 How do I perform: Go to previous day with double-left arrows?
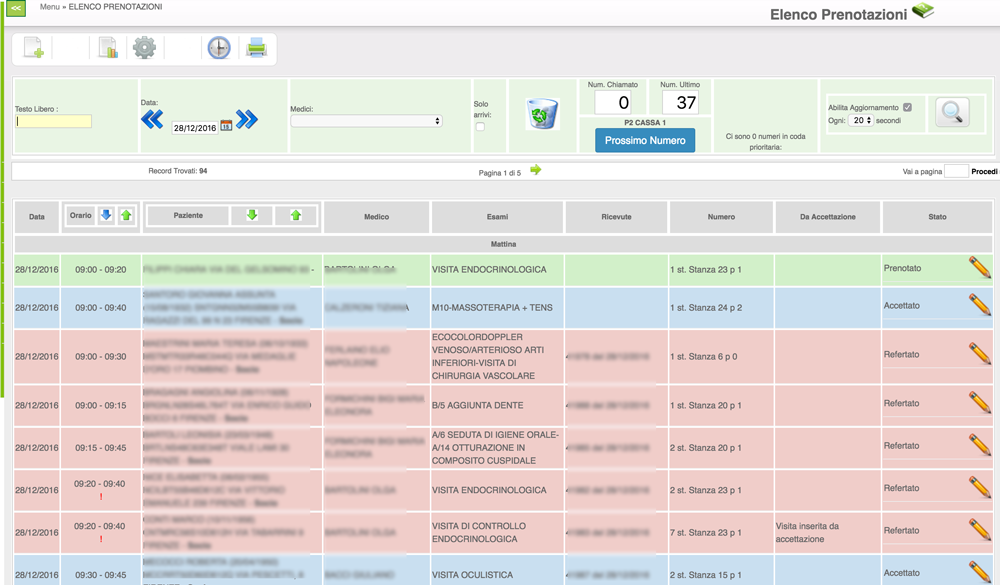point(152,120)
